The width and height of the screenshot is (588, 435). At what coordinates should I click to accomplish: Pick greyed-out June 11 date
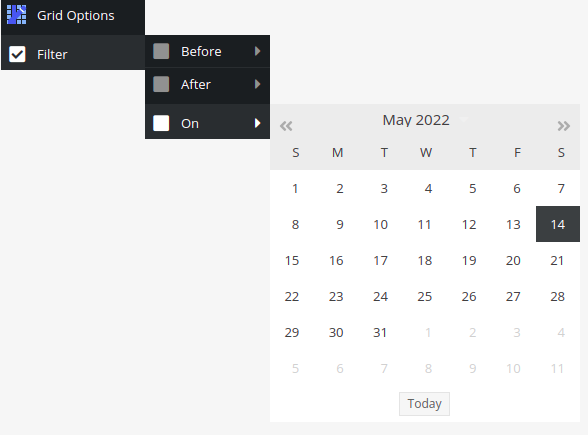coord(558,369)
